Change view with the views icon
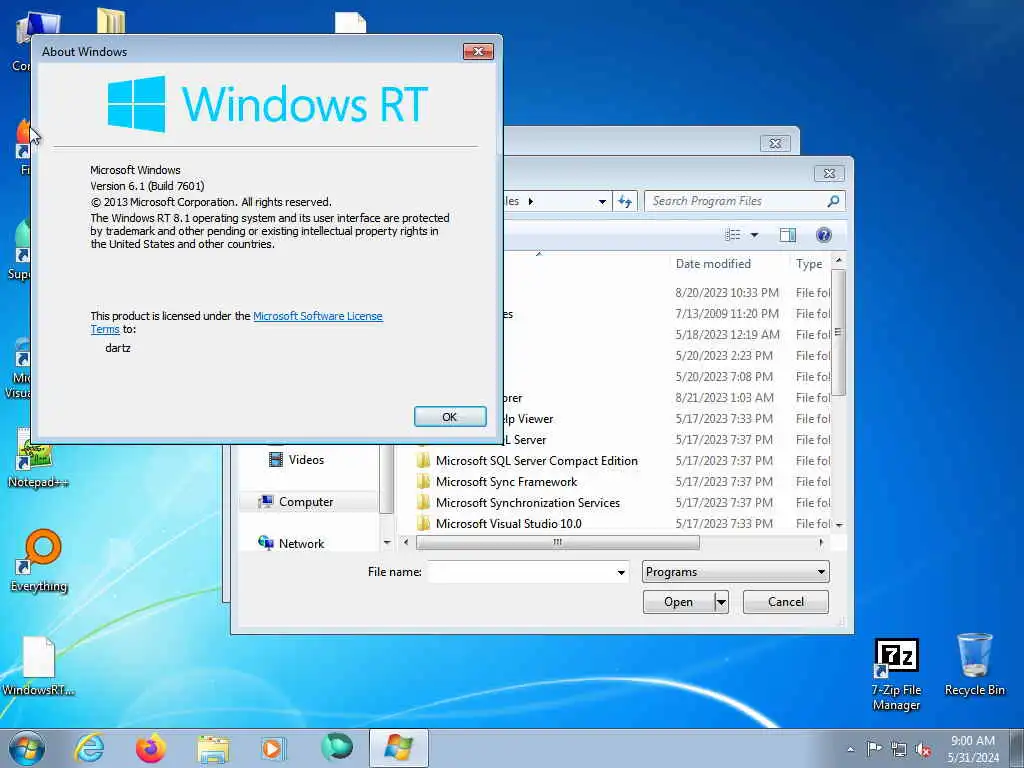This screenshot has width=1024, height=768. [733, 235]
